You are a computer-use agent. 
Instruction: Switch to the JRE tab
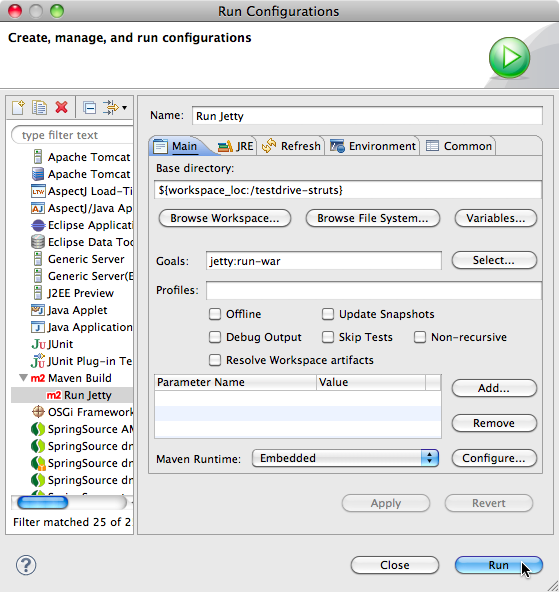click(236, 146)
